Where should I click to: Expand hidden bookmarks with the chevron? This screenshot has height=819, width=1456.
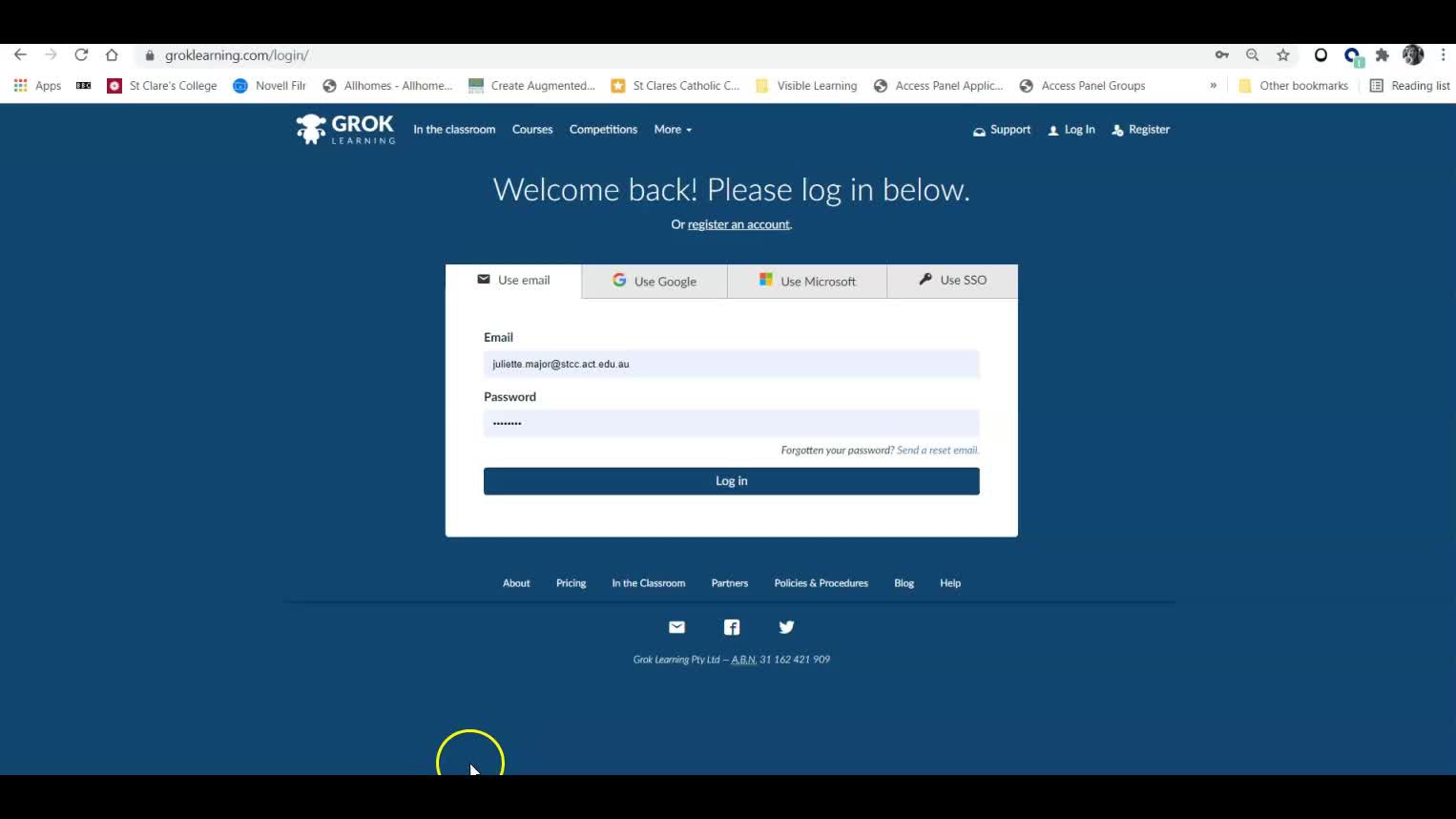1212,85
